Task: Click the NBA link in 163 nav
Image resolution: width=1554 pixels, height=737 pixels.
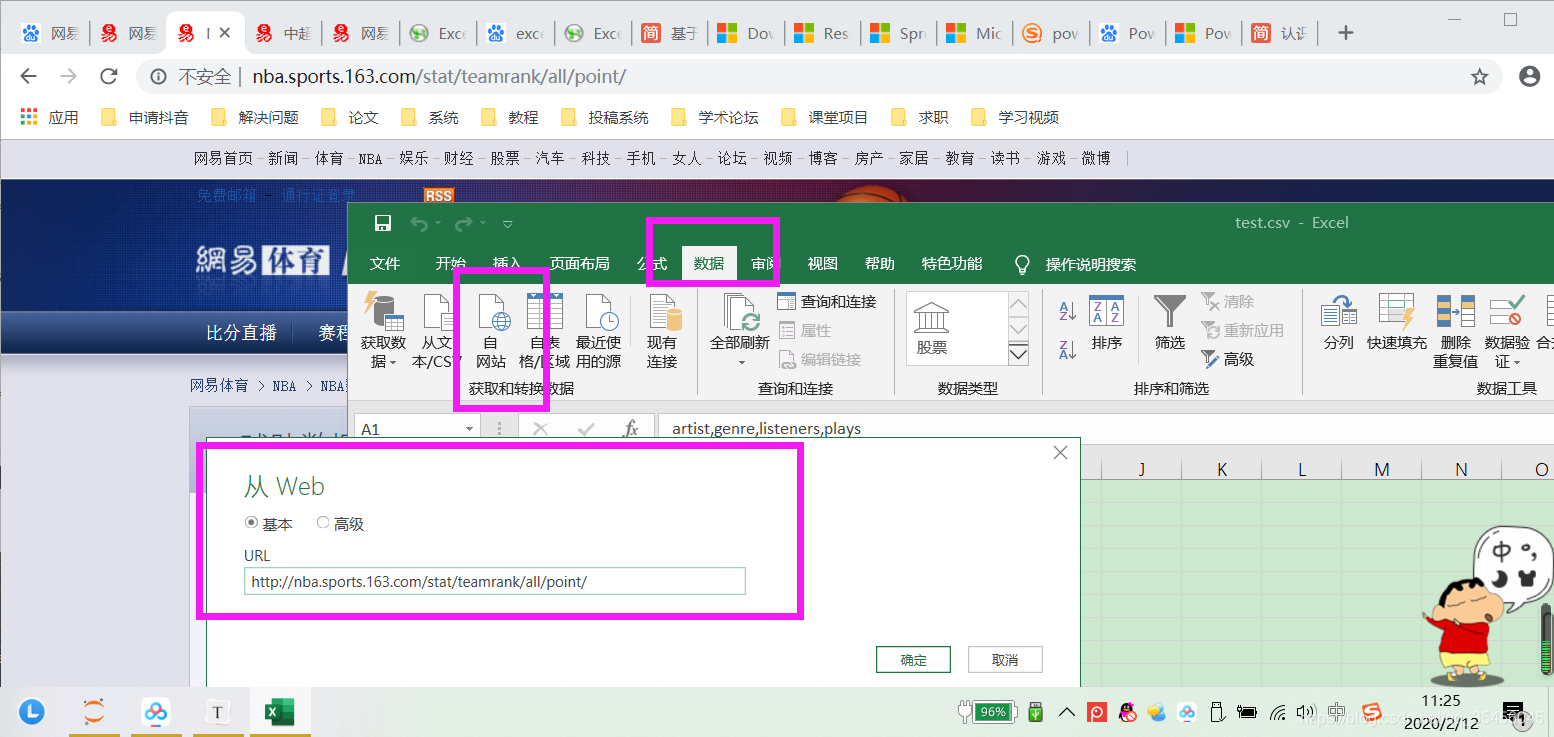Action: [x=370, y=158]
